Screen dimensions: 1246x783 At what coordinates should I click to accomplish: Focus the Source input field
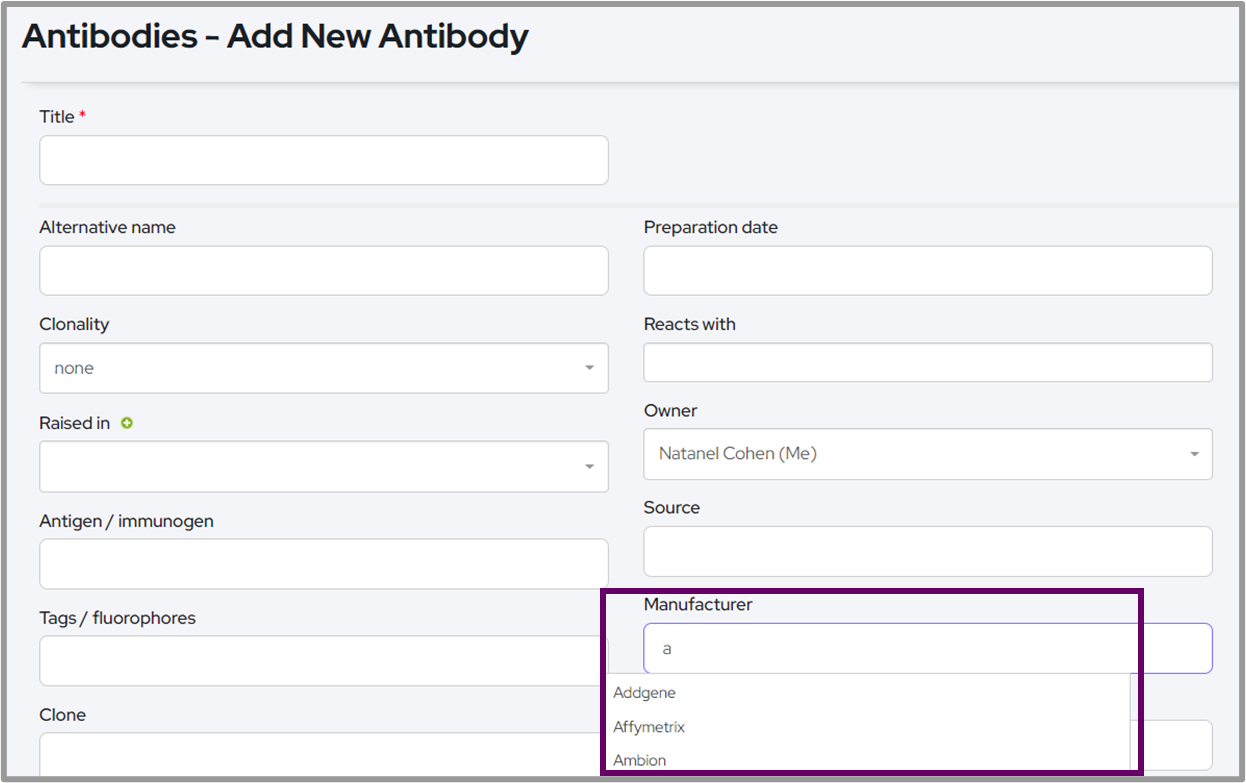927,551
